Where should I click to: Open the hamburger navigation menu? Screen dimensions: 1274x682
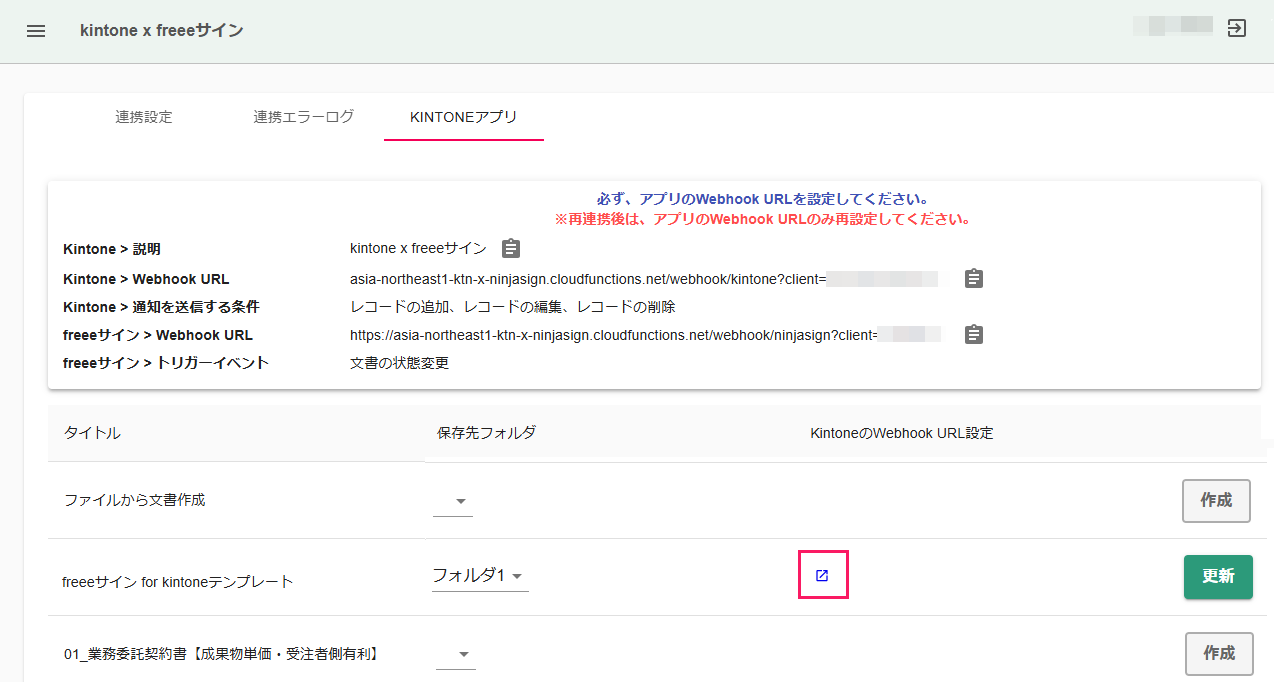[x=36, y=31]
